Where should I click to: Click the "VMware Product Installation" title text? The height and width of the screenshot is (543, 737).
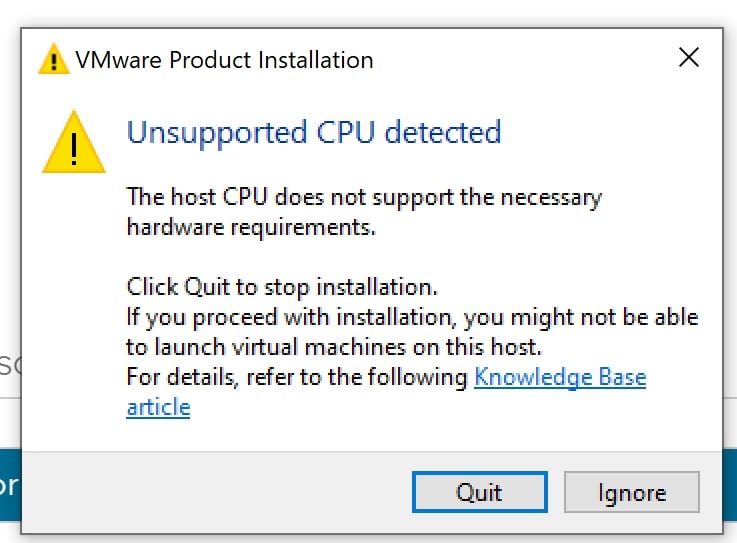(x=224, y=60)
